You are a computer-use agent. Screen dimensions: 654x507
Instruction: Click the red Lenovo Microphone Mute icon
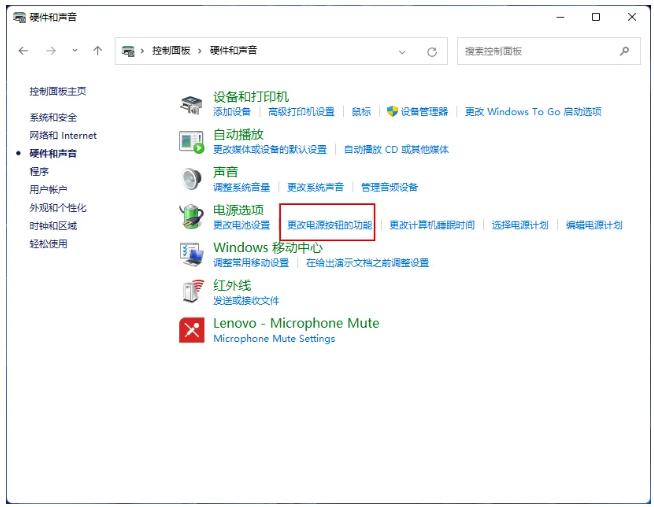point(192,329)
